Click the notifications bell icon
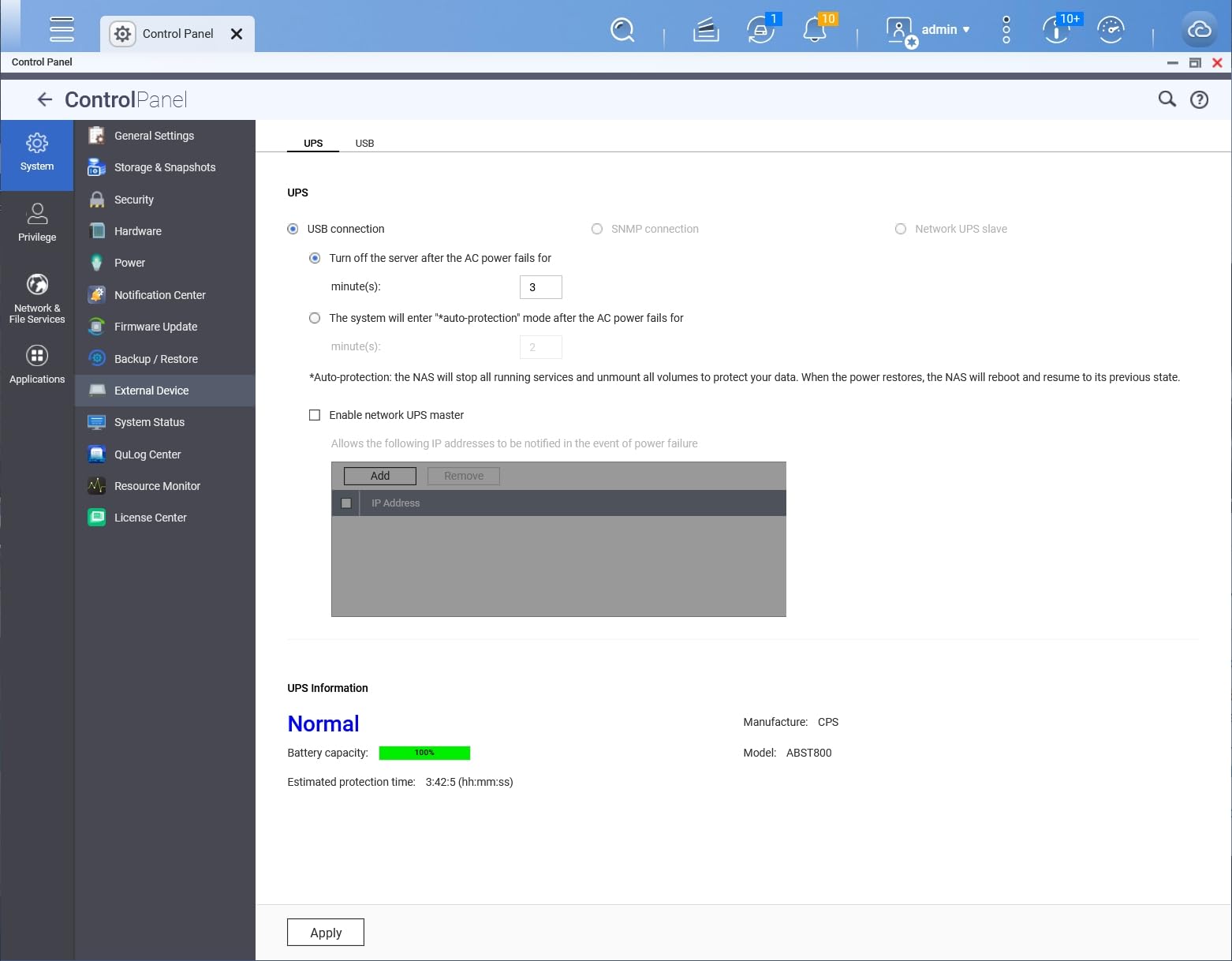 (814, 30)
